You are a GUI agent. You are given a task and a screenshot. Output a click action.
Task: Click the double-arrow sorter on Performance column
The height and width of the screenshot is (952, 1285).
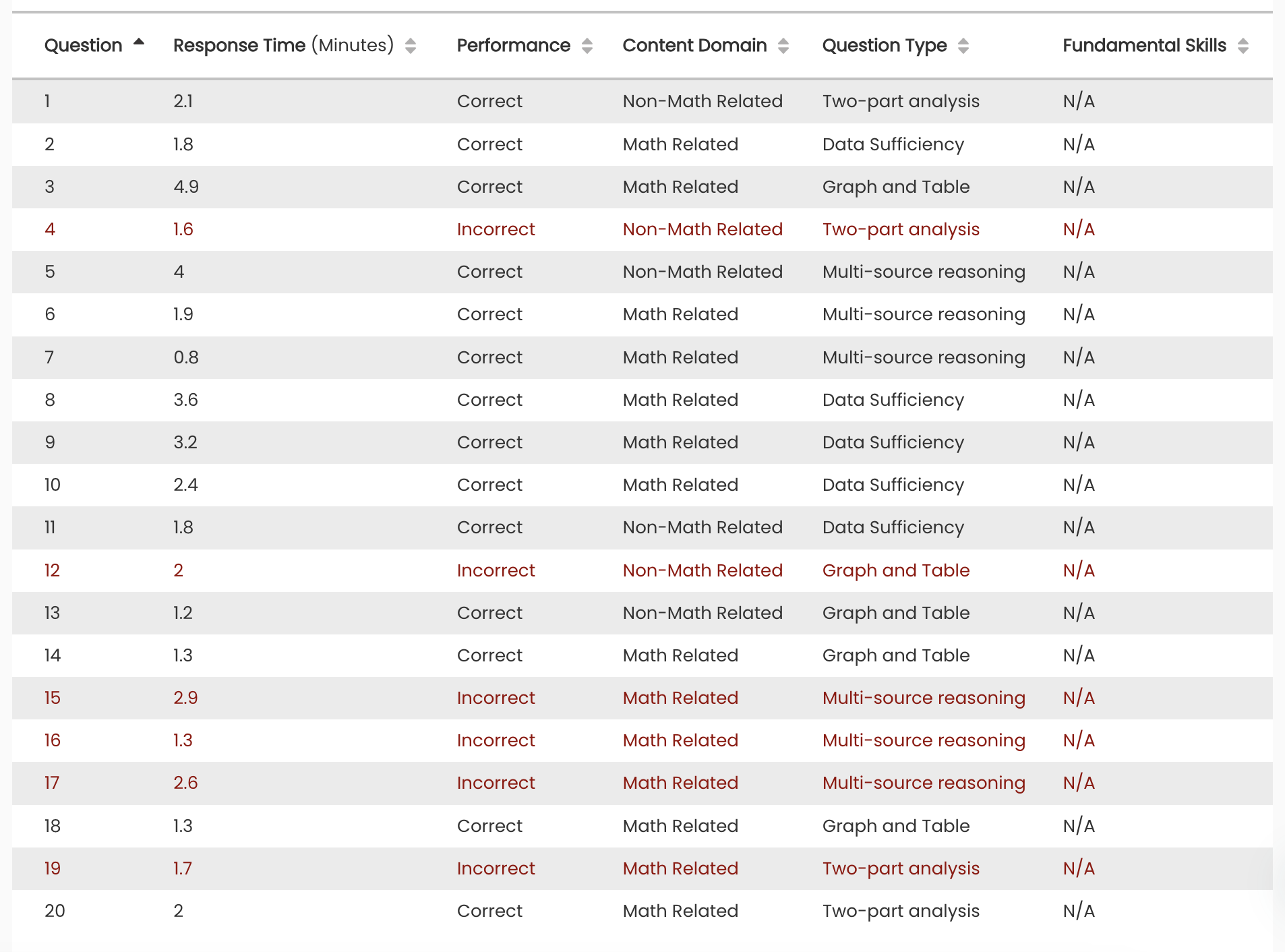click(x=588, y=46)
